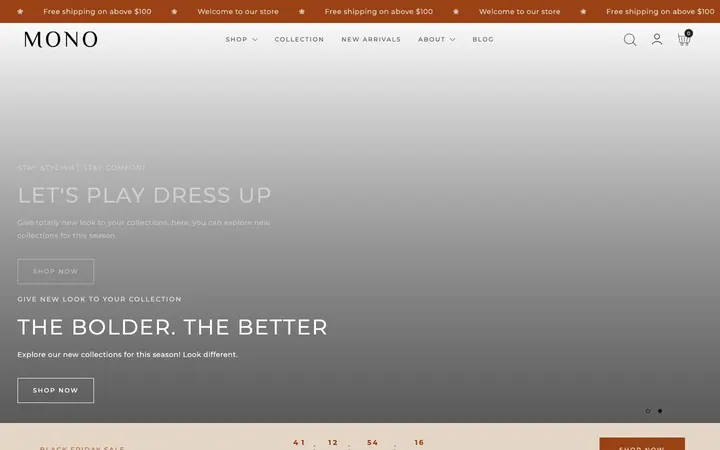Screen dimensions: 720x450
Task: Click the countdown value 41
Action: coord(299,443)
